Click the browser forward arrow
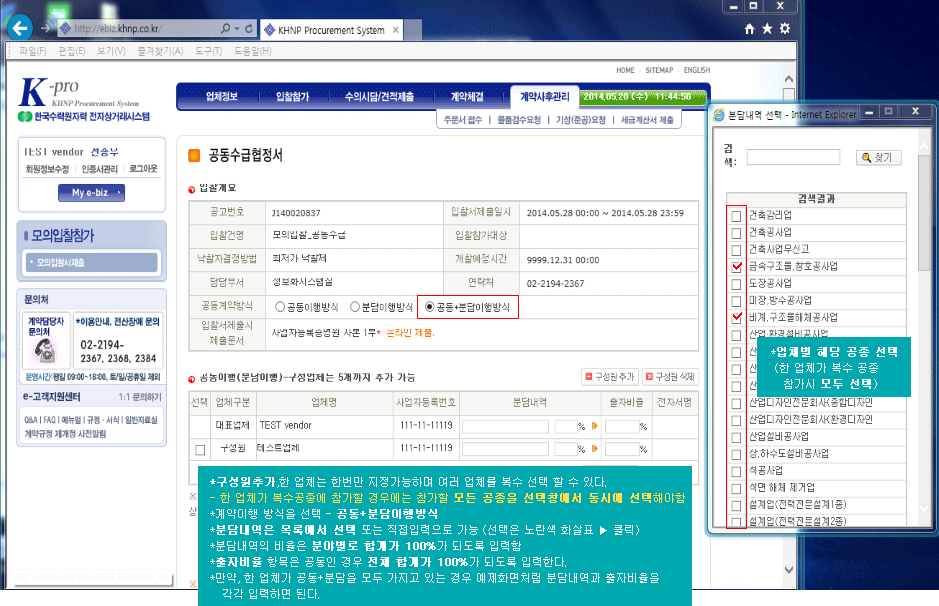939x606 pixels. click(x=46, y=28)
